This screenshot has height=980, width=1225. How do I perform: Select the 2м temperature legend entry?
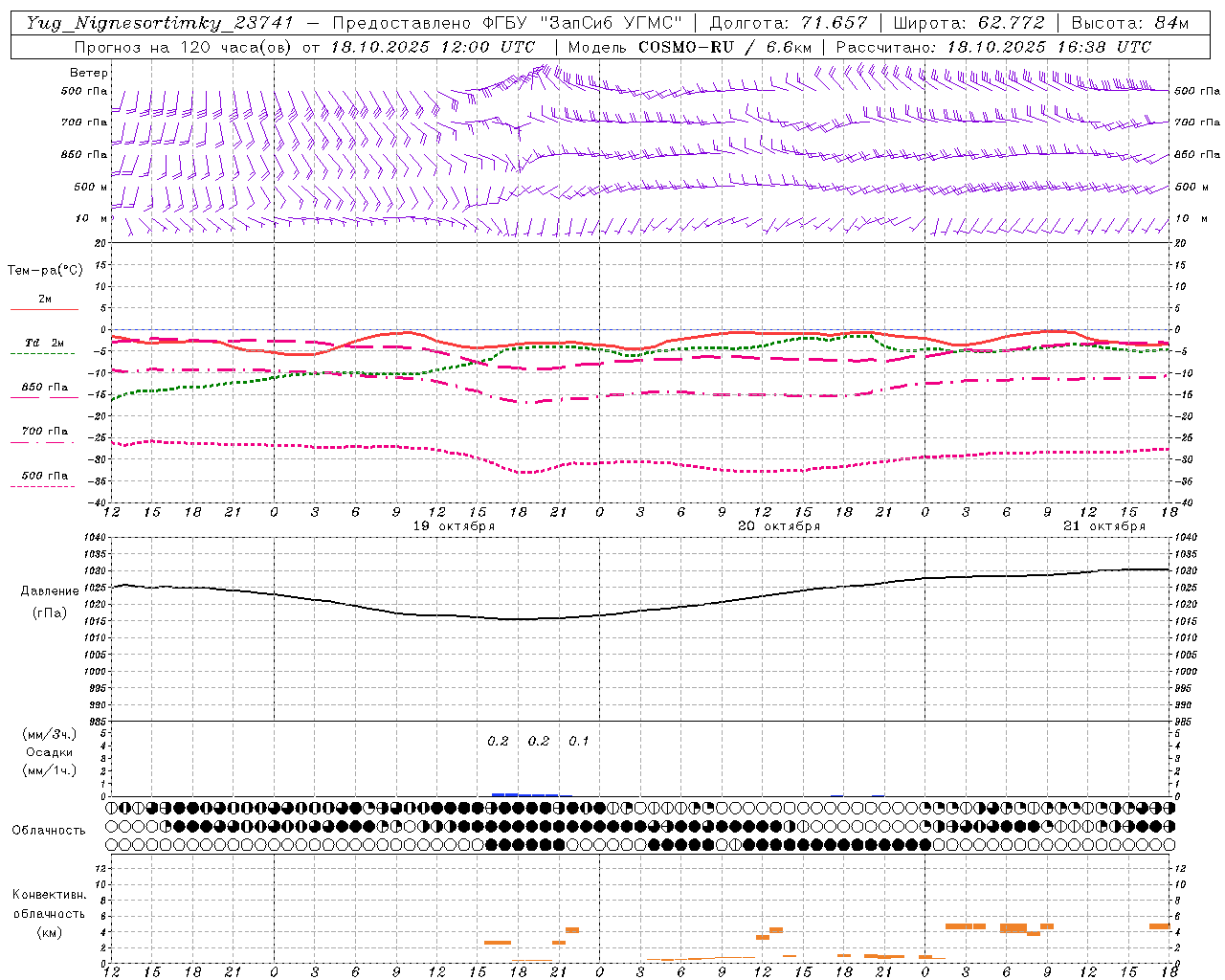[x=45, y=300]
